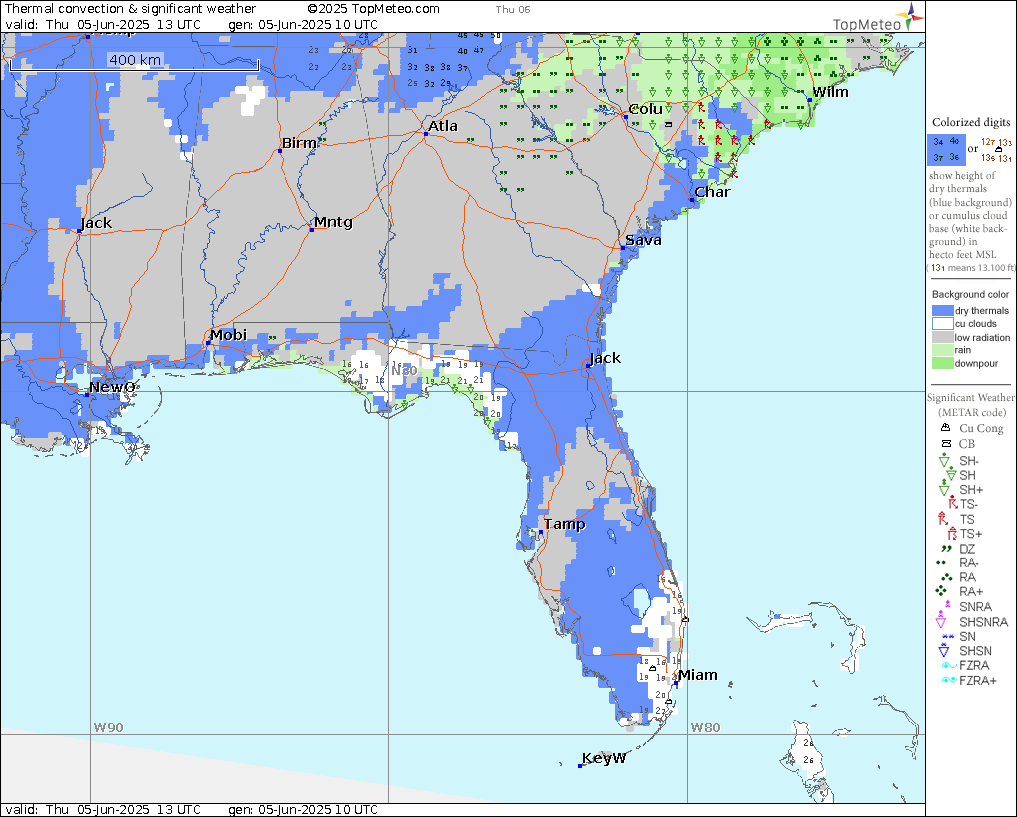
Task: Click the FZRA freezing rain symbol
Action: [x=949, y=665]
